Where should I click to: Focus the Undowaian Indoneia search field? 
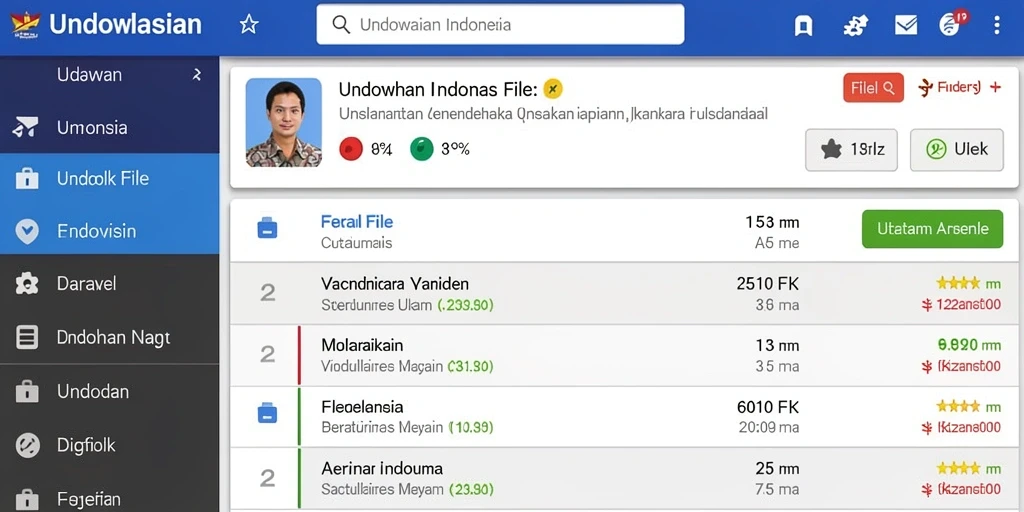point(500,25)
